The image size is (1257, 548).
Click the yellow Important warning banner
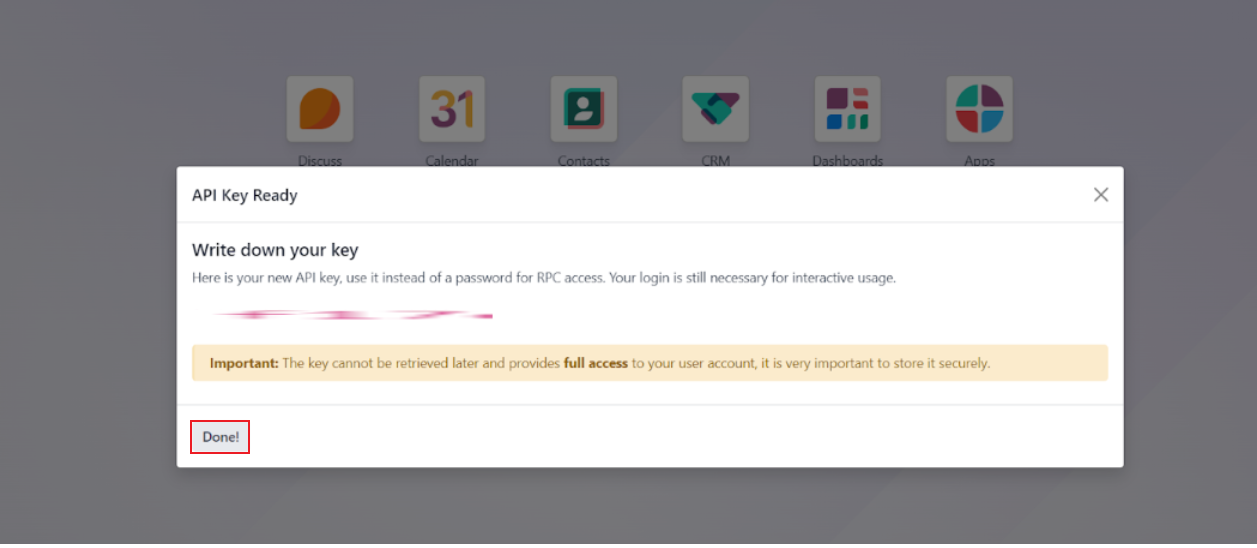650,363
